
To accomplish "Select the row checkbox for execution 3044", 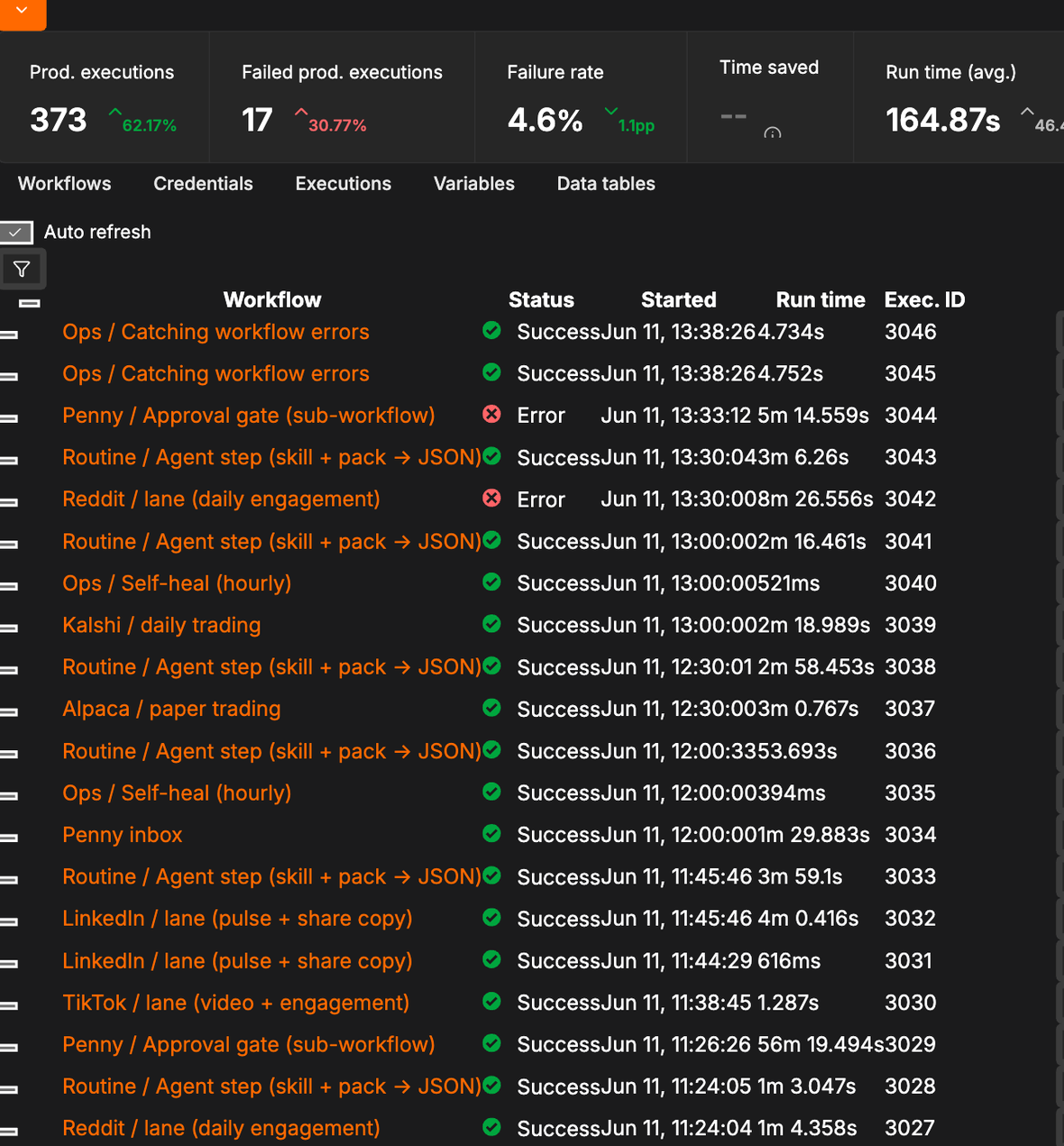I will 9,418.
